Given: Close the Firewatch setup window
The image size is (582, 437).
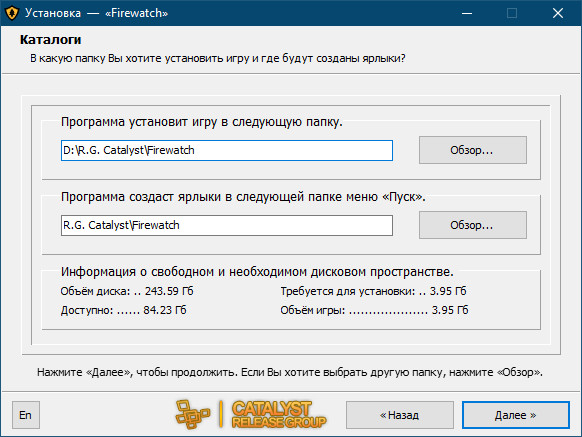Looking at the screenshot, I should 558,13.
